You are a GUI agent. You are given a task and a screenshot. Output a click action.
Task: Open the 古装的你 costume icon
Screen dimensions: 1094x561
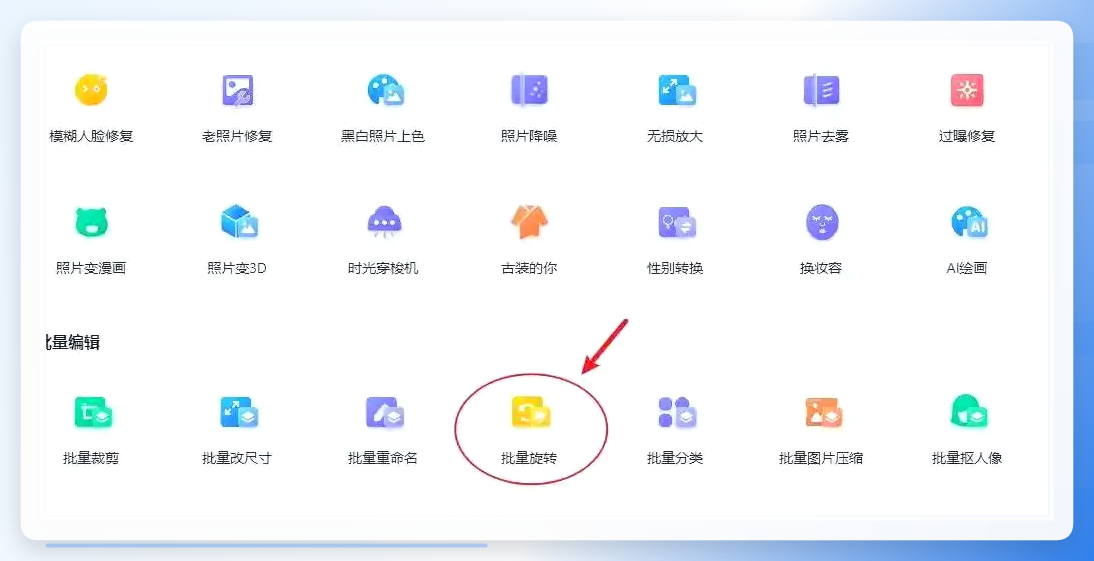tap(529, 222)
